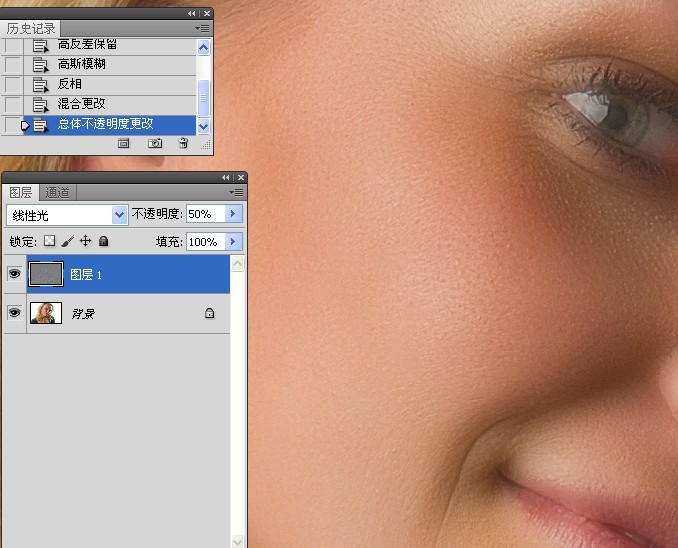
Task: Set history brush source for 混合更改
Action: [13, 105]
